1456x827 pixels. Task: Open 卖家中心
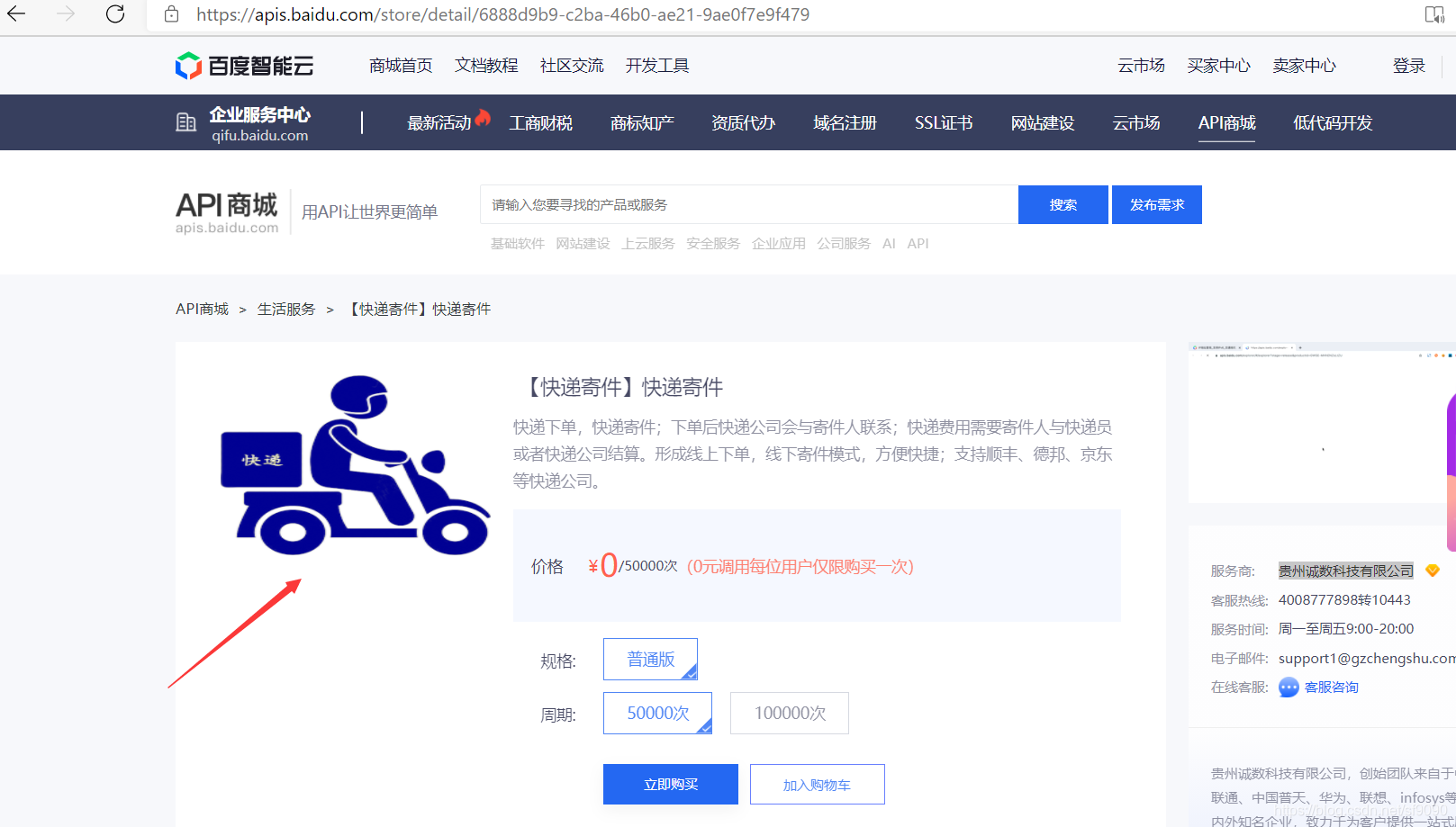pos(1304,66)
